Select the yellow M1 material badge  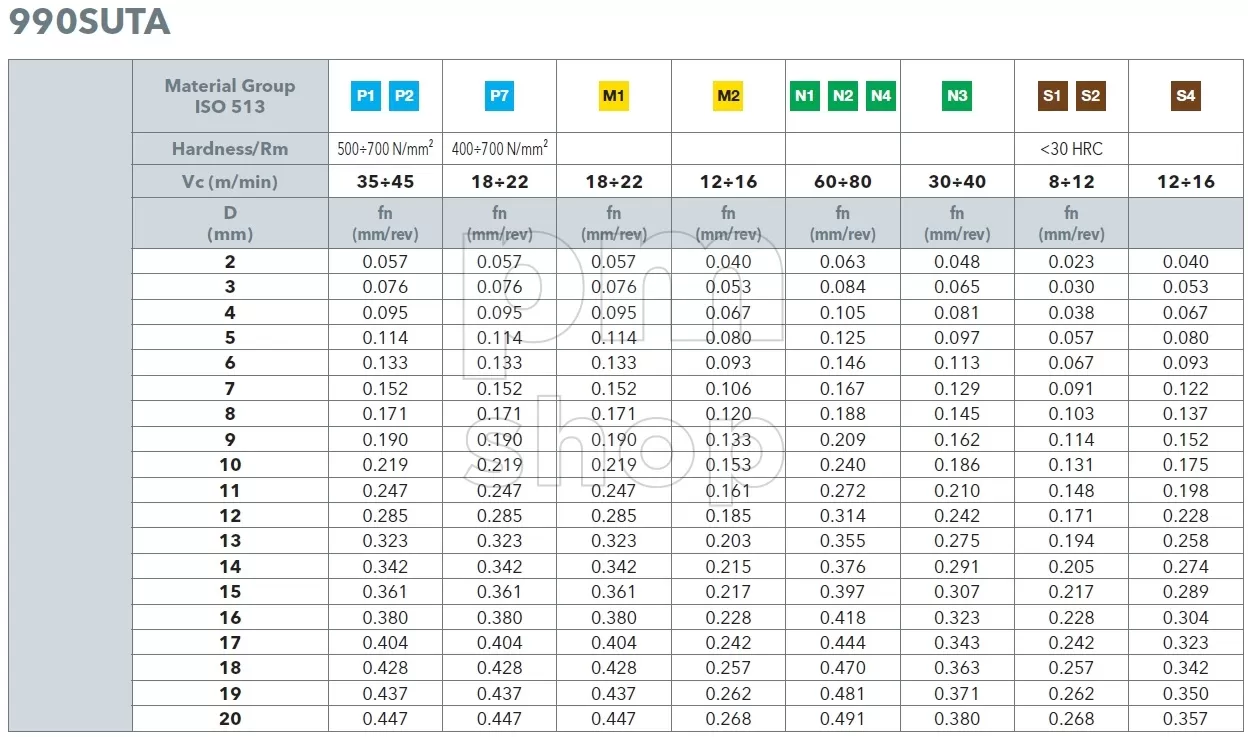tap(614, 96)
